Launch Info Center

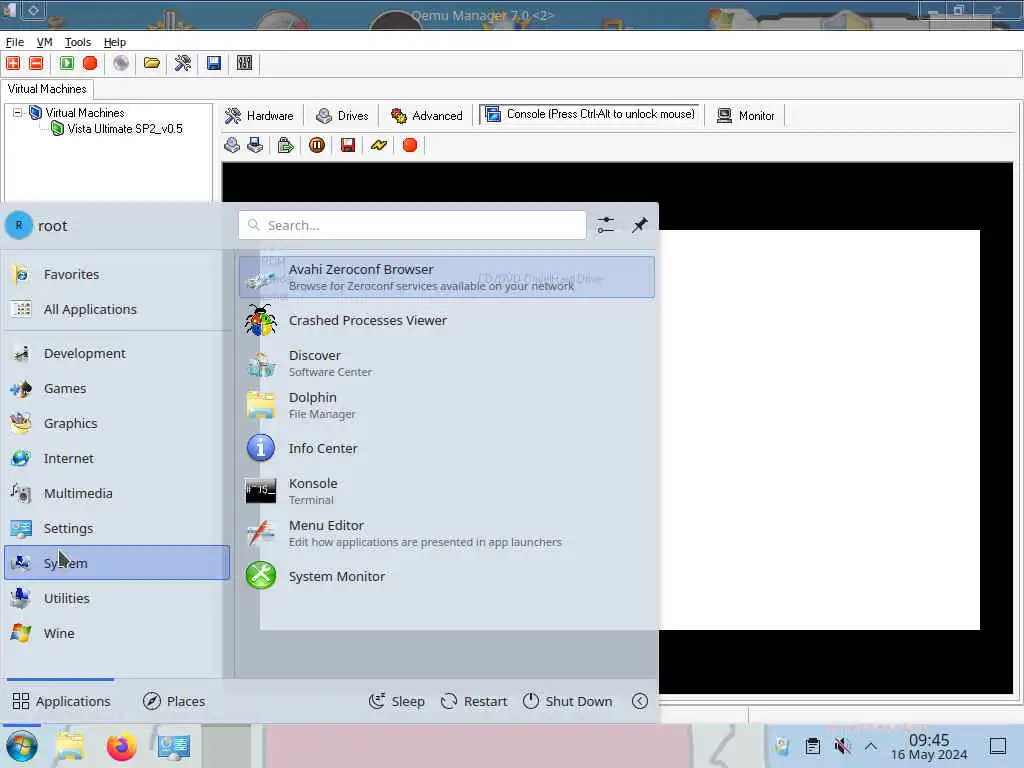(x=447, y=449)
